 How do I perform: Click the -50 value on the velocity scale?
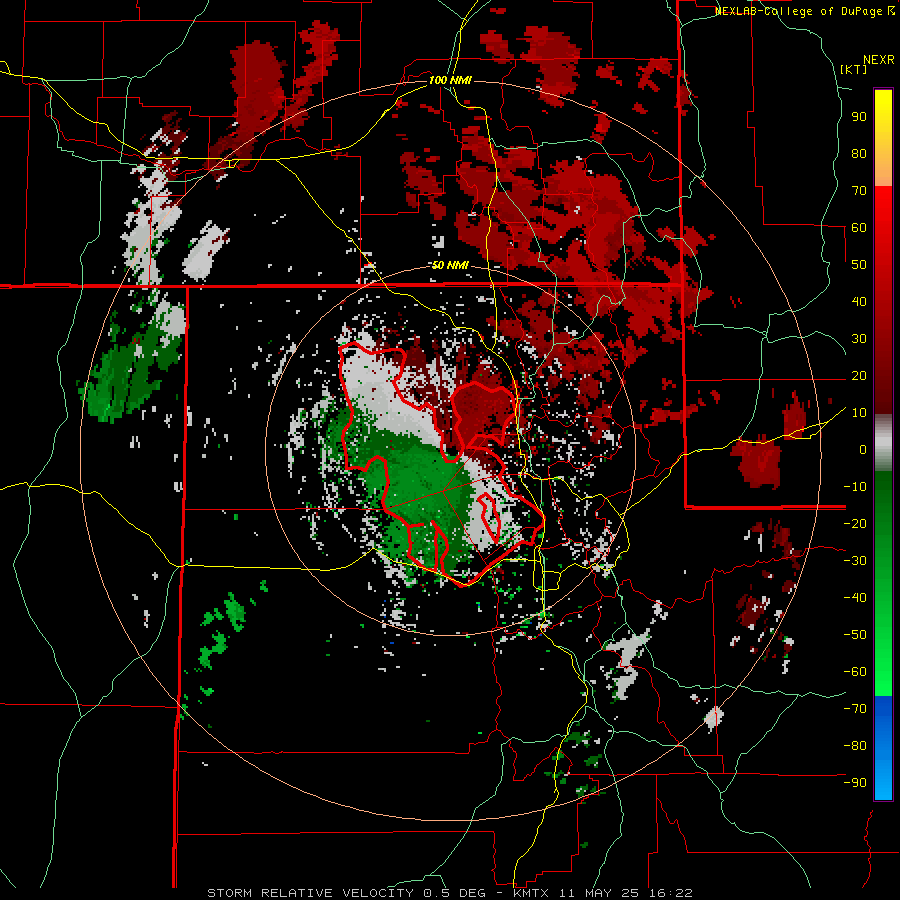(855, 635)
